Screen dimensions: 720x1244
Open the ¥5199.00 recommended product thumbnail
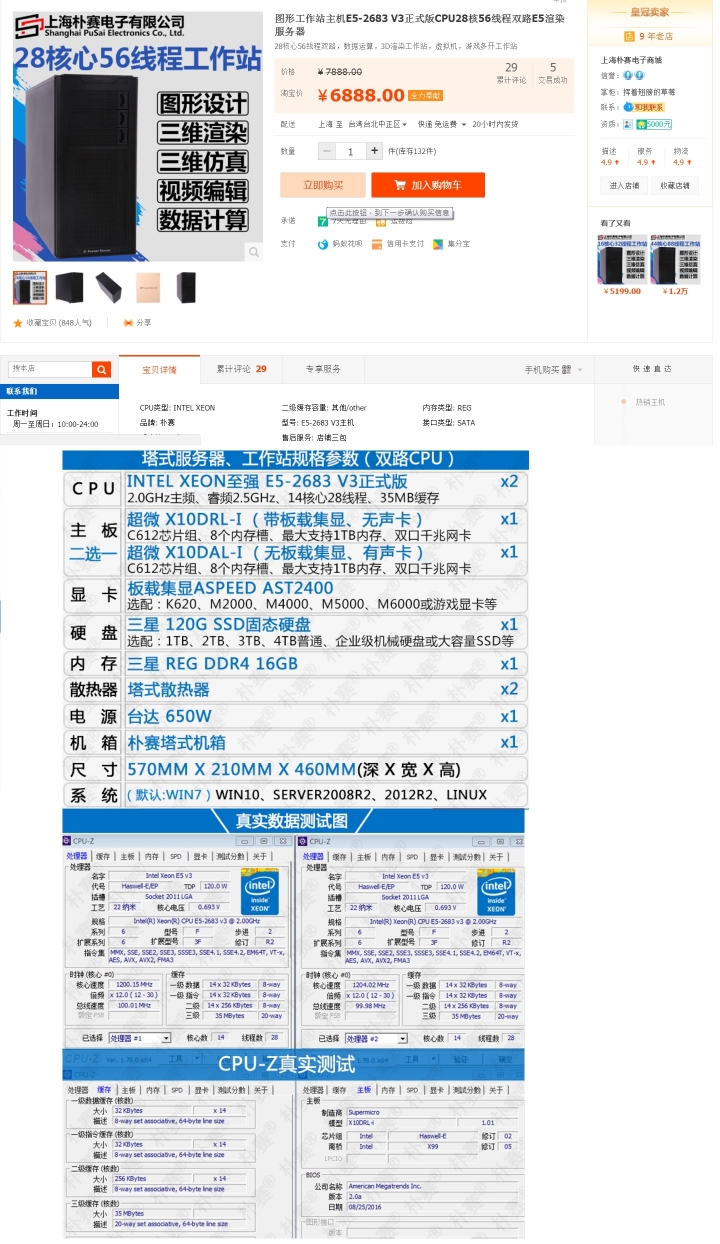tap(622, 259)
